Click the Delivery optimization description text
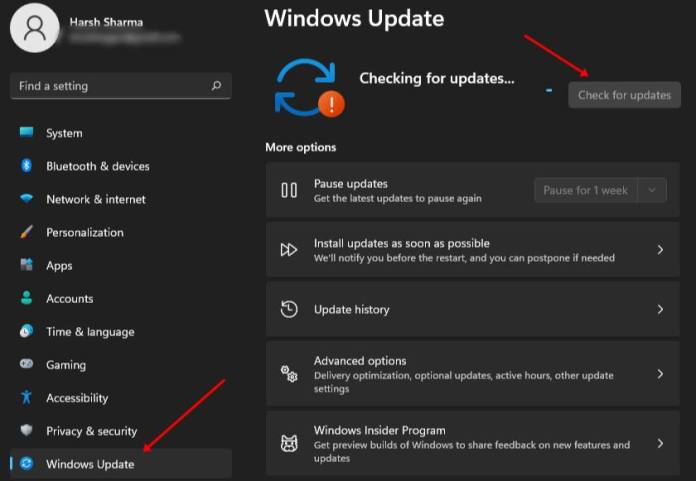Screen dimensions: 696x481 [x=463, y=382]
